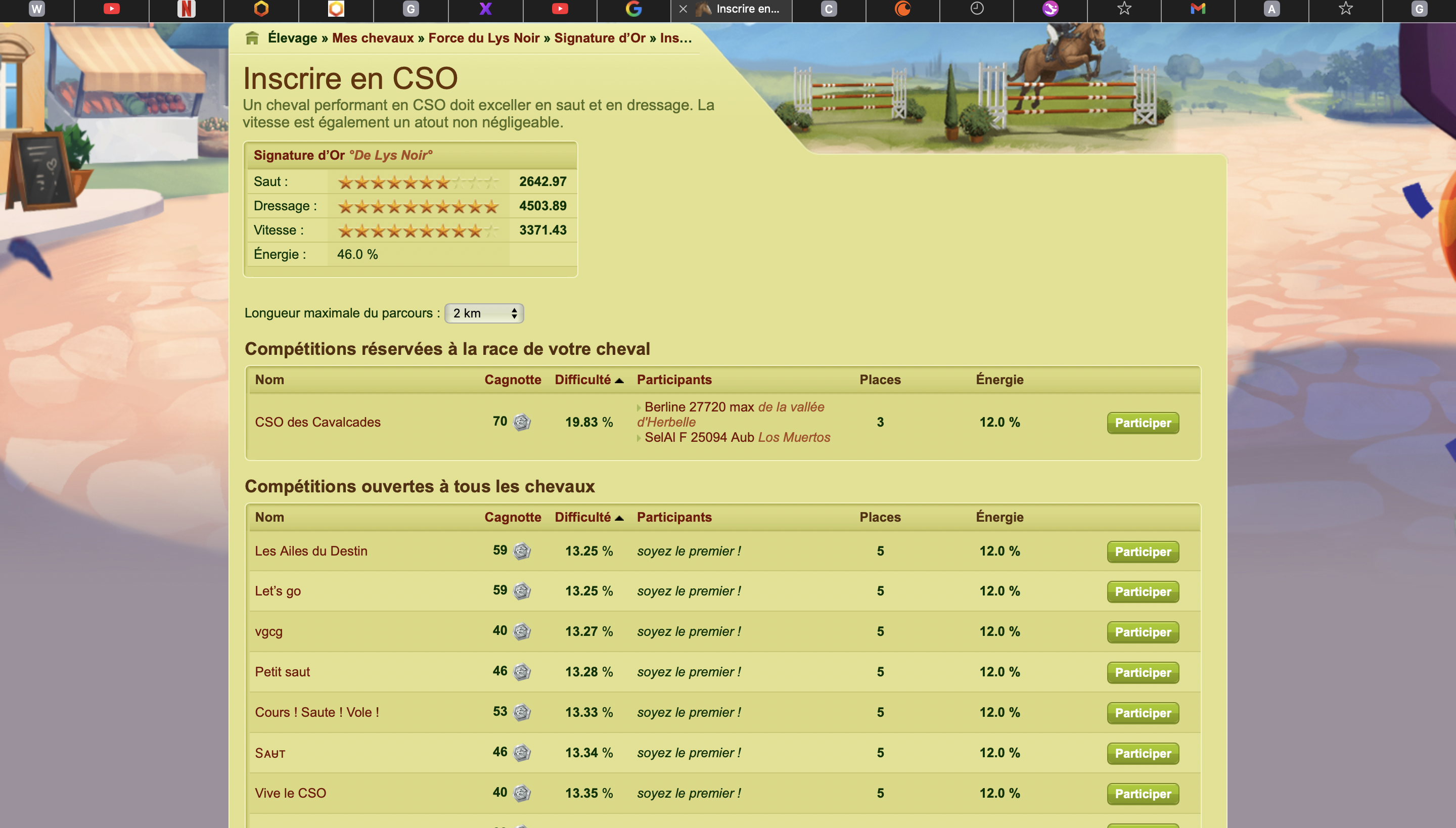Screen dimensions: 1456x828
Task: Click the coin icon for CSO des Cavalcades
Action: 522,423
